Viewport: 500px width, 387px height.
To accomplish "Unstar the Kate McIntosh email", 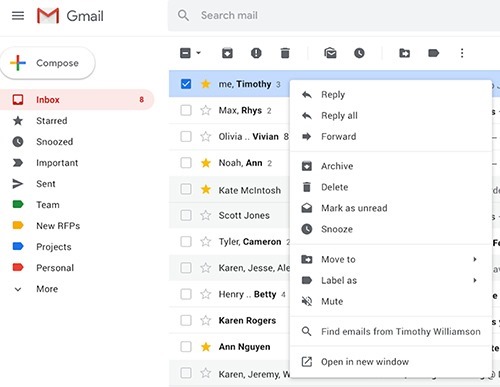I will pyautogui.click(x=206, y=189).
